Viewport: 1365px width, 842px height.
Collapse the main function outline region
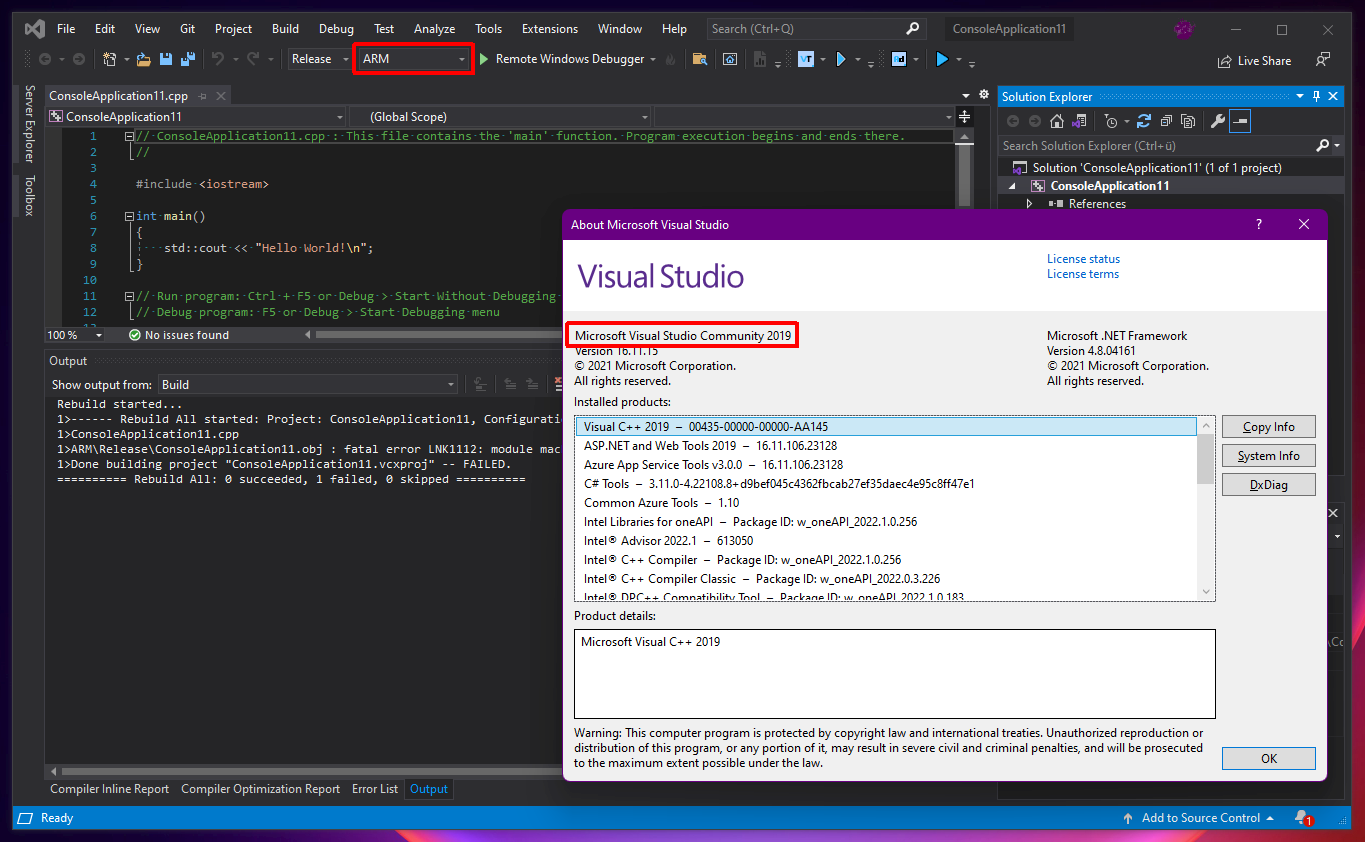click(130, 216)
